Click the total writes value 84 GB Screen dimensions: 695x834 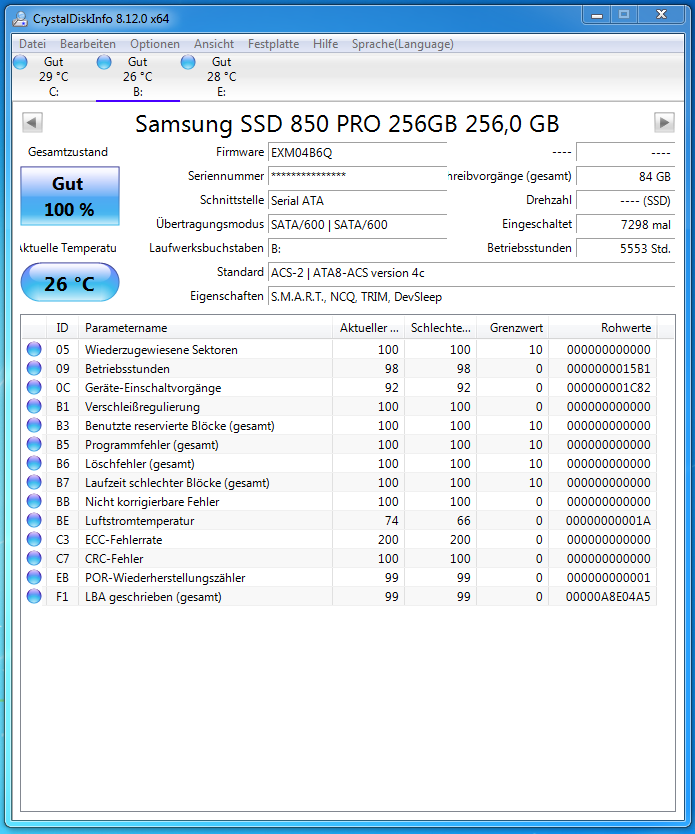click(625, 177)
